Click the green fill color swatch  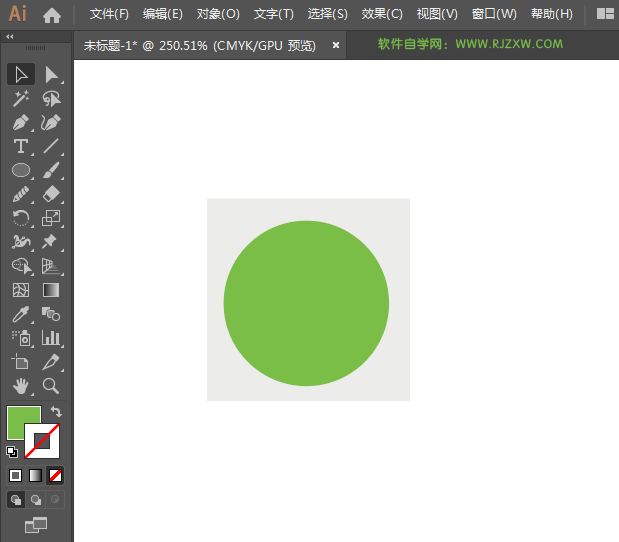[x=20, y=421]
